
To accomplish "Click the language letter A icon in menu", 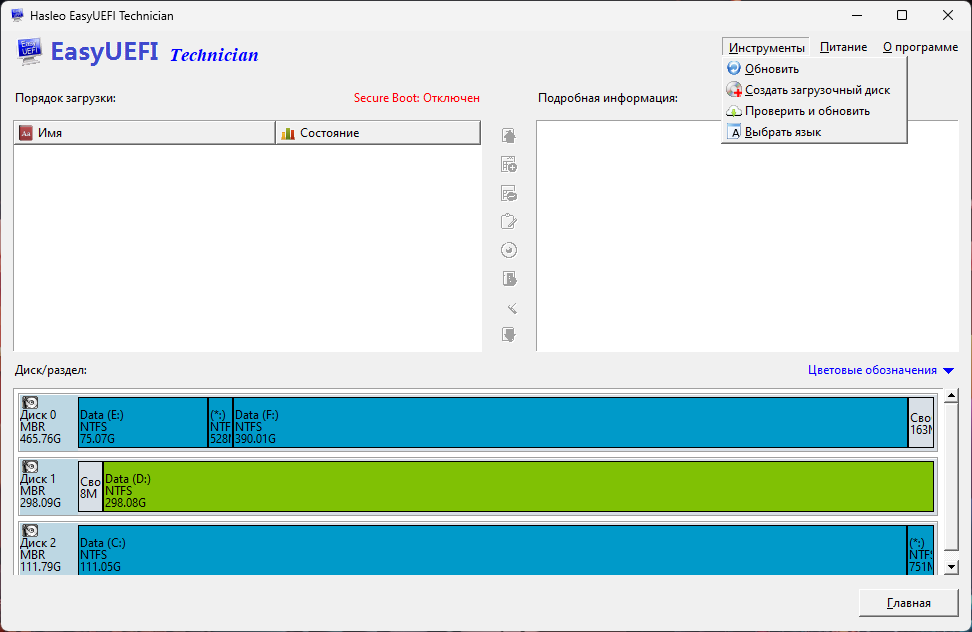I will coord(734,131).
